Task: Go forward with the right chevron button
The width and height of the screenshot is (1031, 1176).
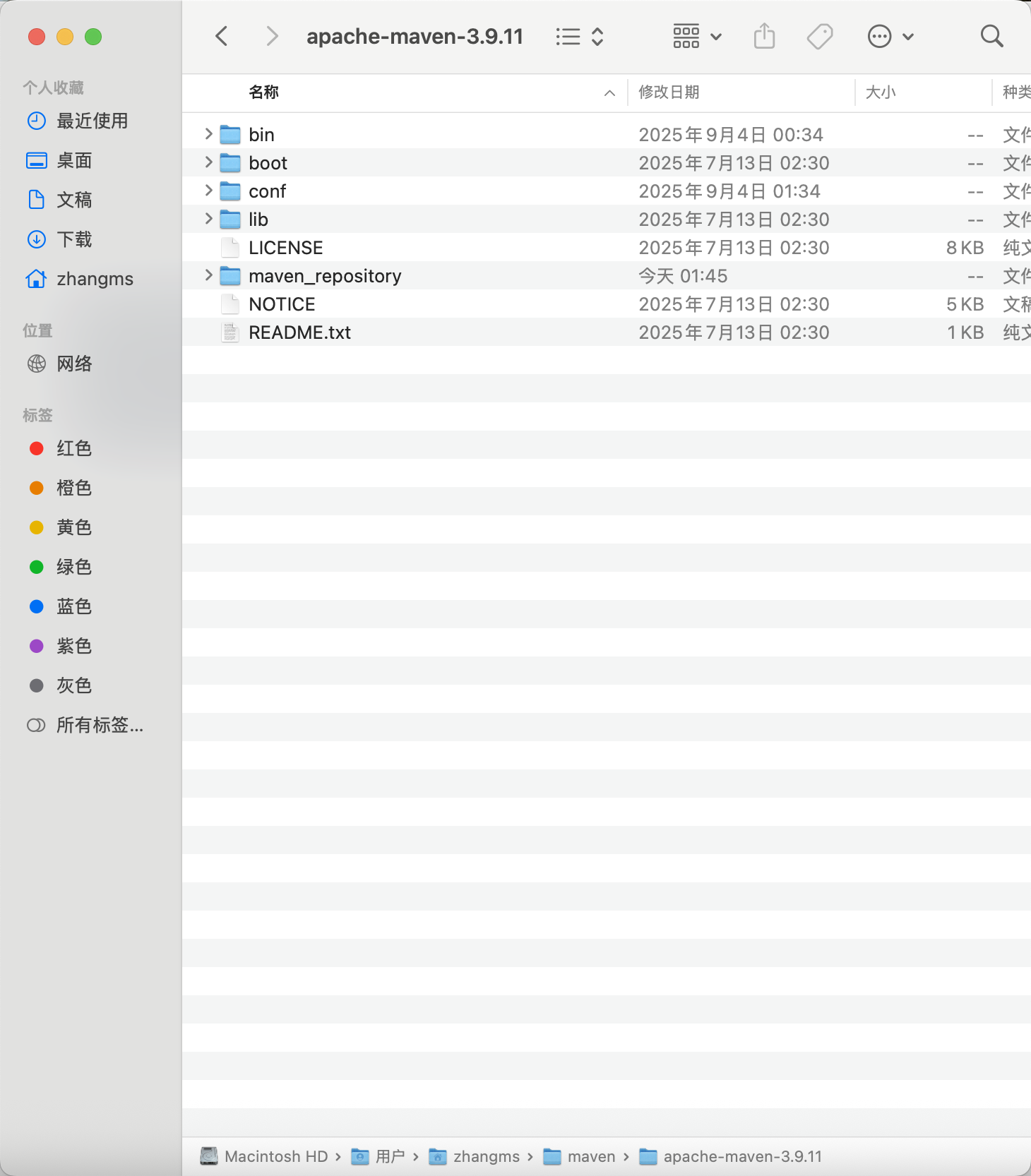Action: (272, 36)
